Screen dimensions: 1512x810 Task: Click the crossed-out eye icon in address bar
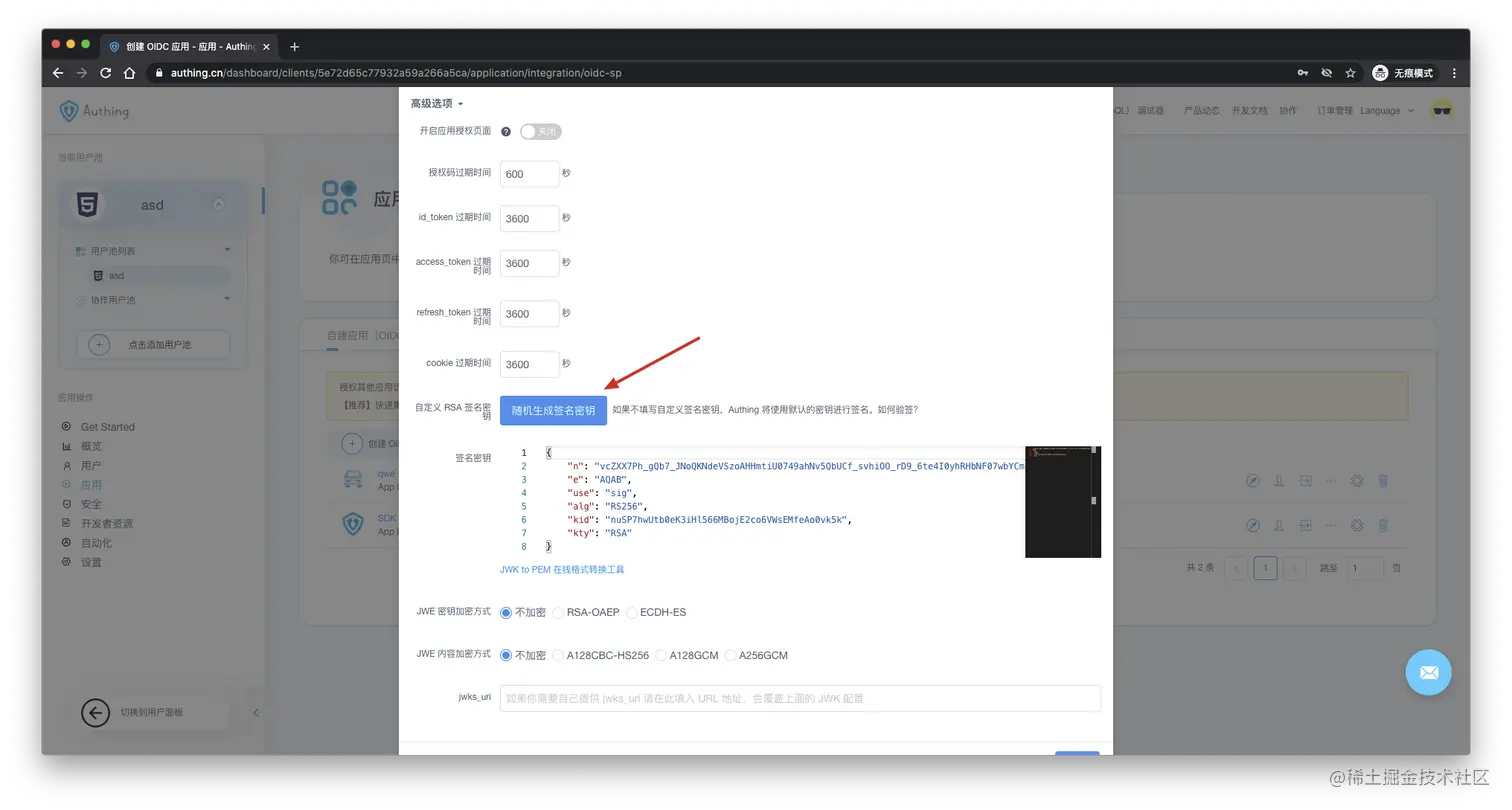(x=1327, y=73)
